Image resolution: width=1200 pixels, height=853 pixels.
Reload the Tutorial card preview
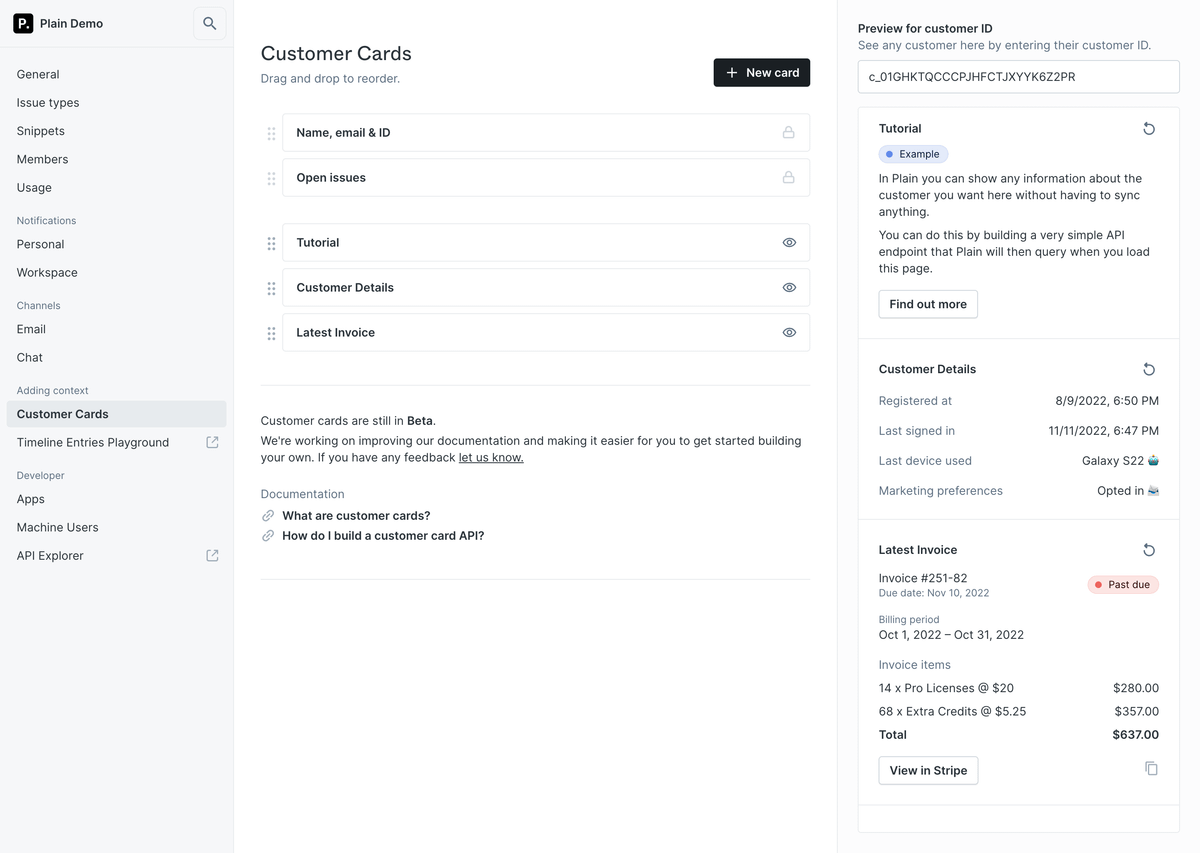(x=1149, y=129)
